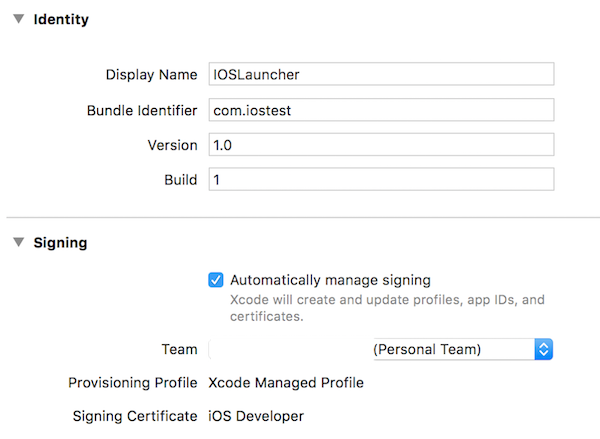Click the Automatically manage signing label
Image resolution: width=600 pixels, height=439 pixels.
coord(330,280)
